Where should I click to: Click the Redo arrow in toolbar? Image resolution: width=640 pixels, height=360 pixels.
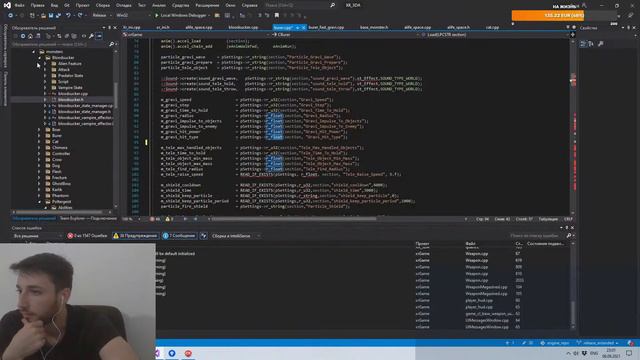pos(80,16)
